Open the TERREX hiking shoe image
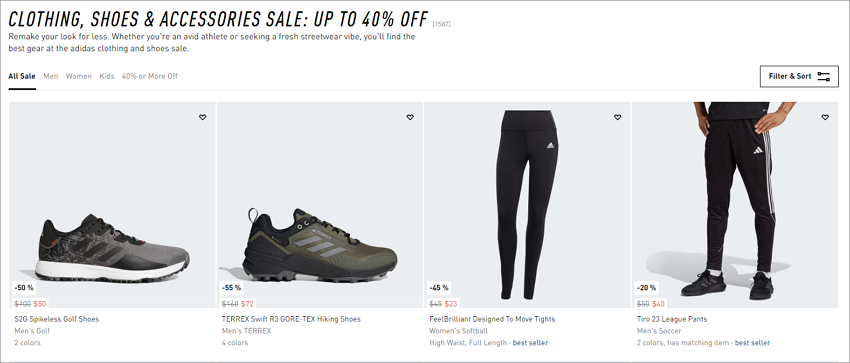Viewport: 850px width, 363px height. pyautogui.click(x=320, y=205)
